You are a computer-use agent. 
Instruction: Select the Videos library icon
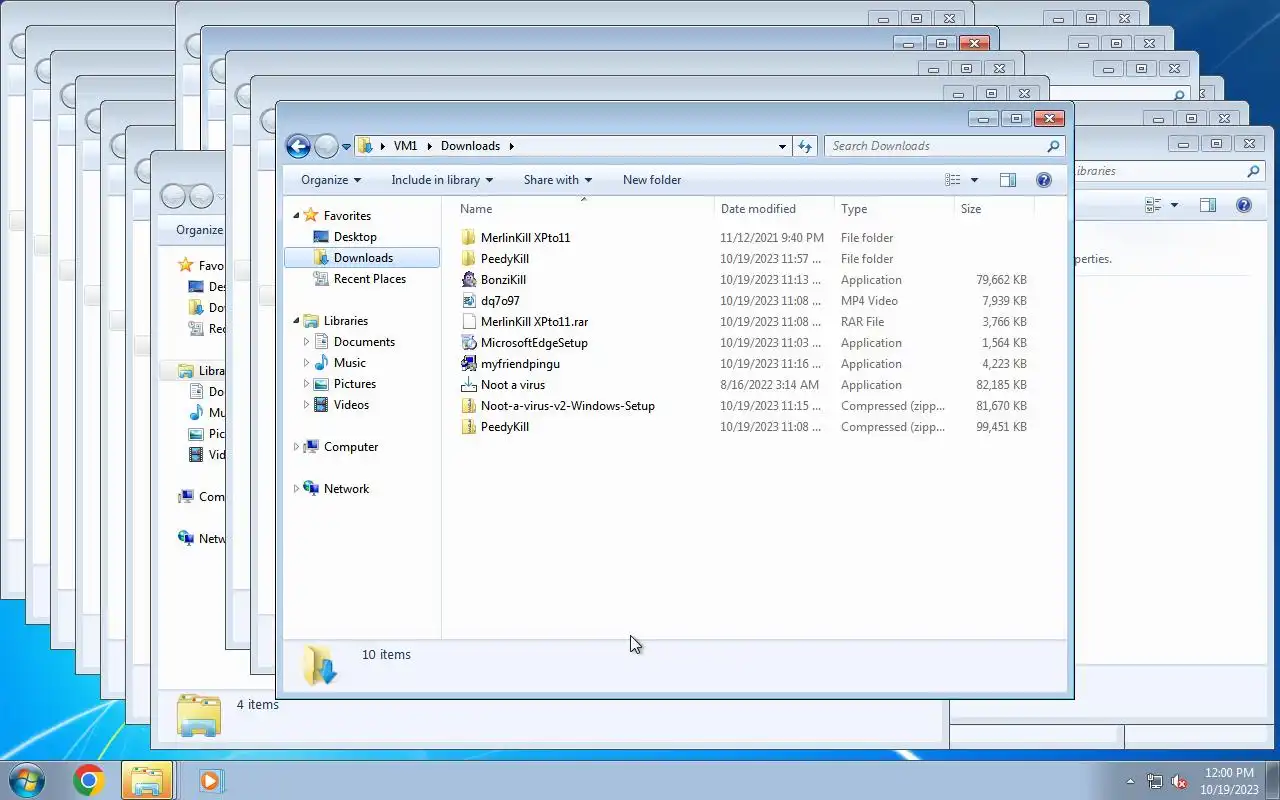tap(321, 405)
